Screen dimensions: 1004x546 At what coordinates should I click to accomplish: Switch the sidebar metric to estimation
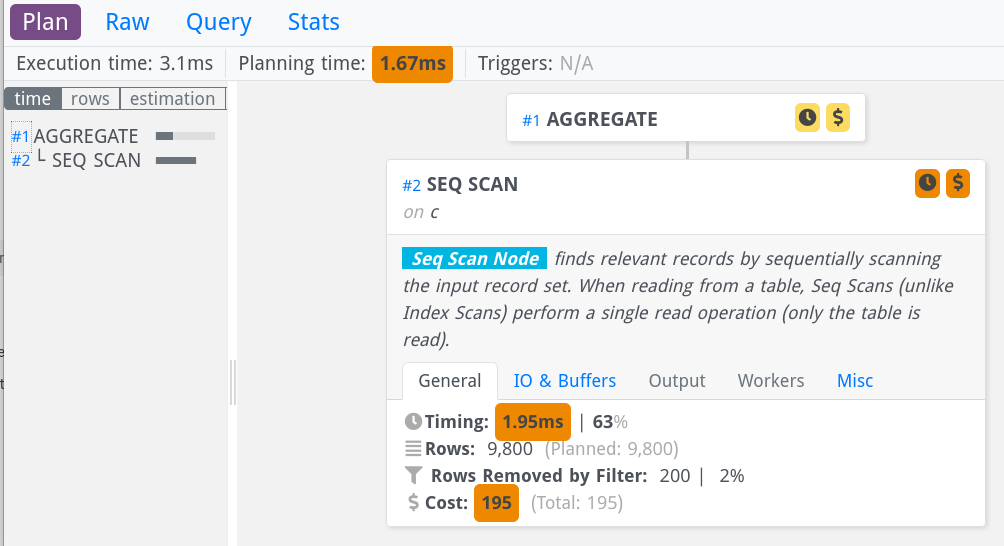pyautogui.click(x=172, y=99)
